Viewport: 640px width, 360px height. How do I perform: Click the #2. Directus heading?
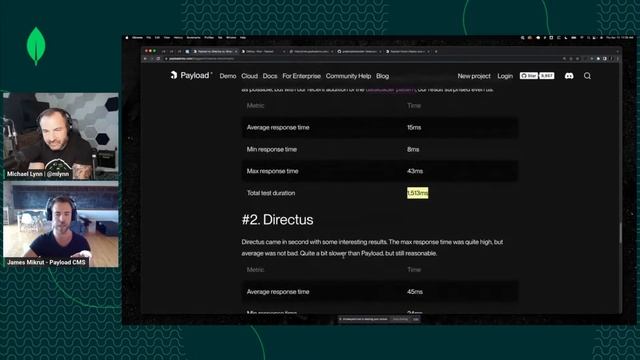point(278,220)
